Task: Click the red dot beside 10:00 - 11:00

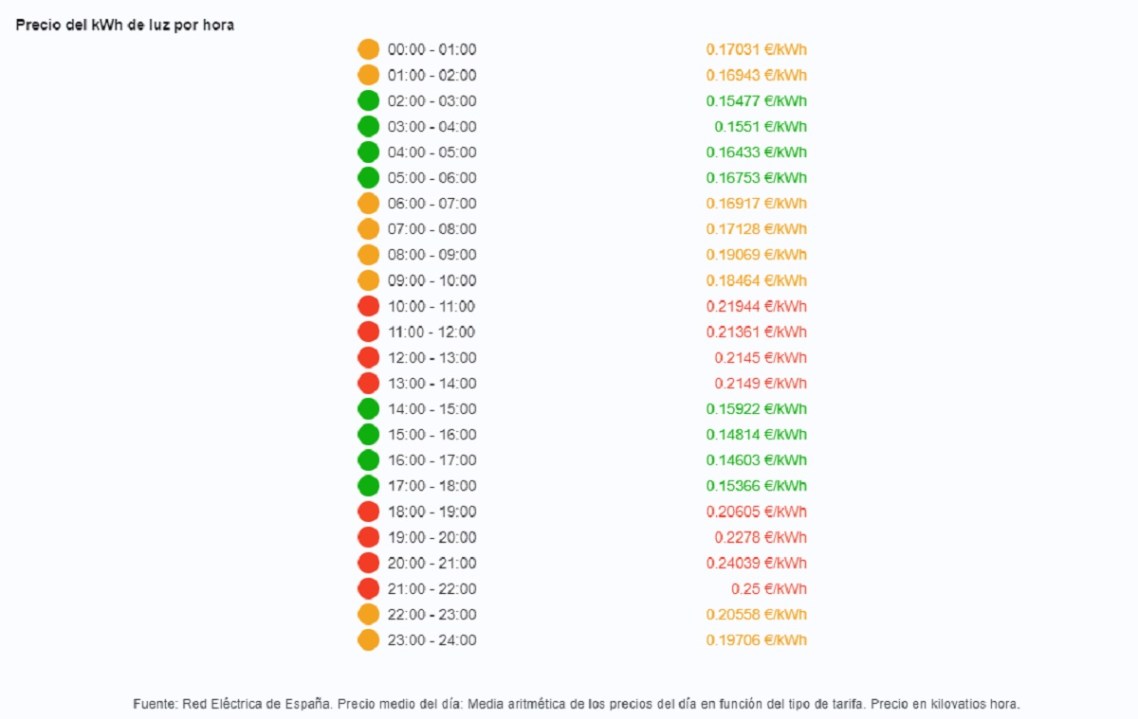Action: (368, 306)
